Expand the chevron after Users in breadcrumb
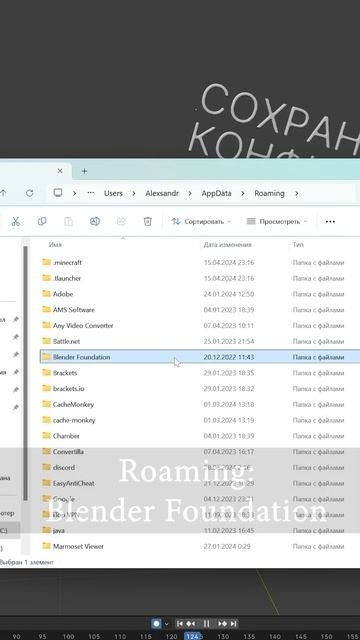360x640 pixels. (x=133, y=193)
